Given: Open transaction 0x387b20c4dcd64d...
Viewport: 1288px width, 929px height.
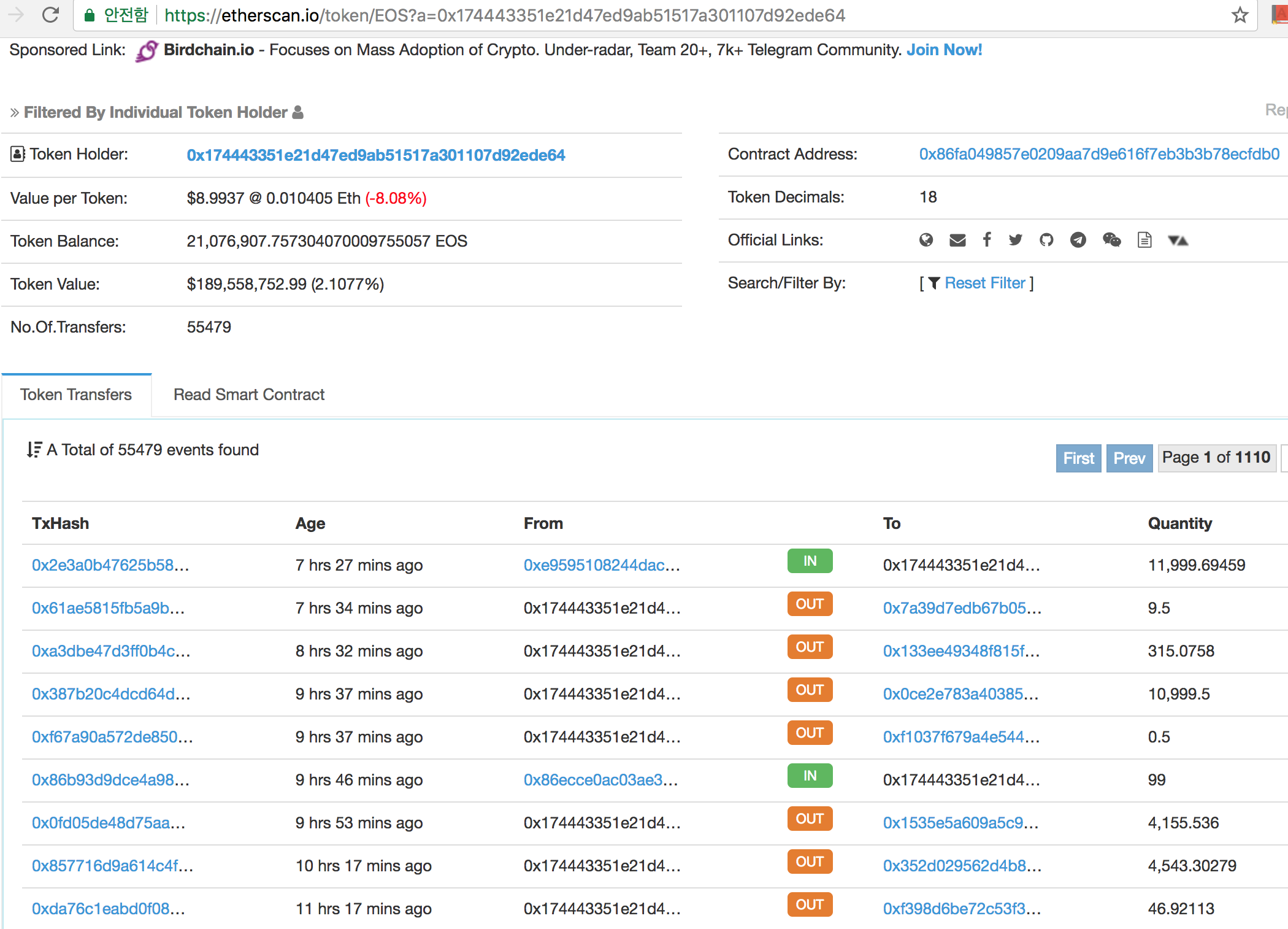Looking at the screenshot, I should pyautogui.click(x=111, y=694).
